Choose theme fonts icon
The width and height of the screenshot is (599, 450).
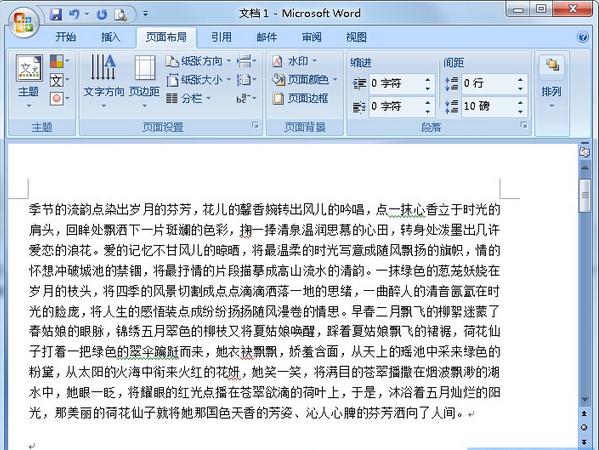coord(60,80)
